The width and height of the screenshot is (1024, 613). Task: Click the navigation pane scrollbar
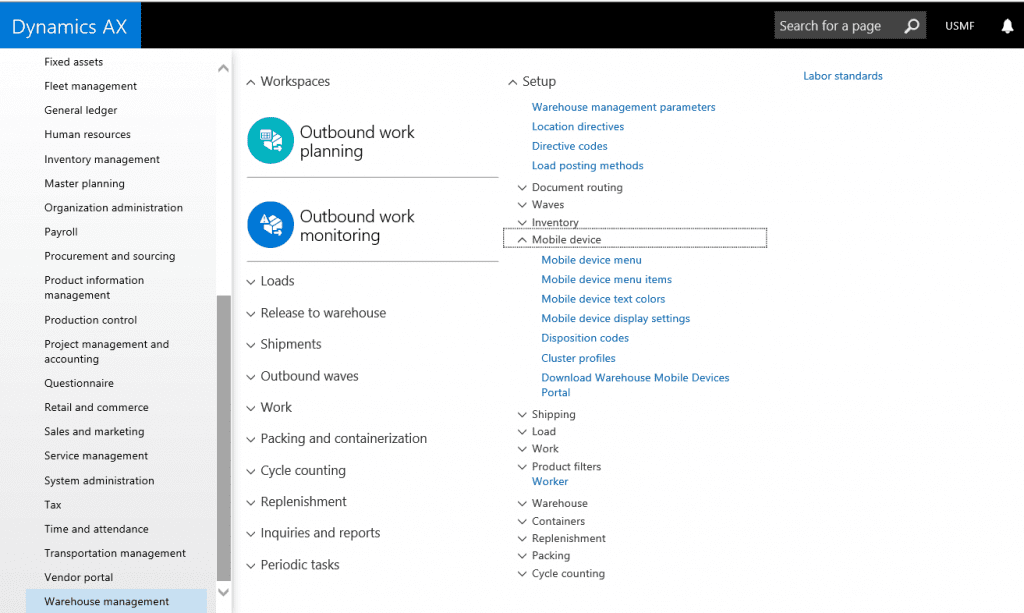click(223, 430)
